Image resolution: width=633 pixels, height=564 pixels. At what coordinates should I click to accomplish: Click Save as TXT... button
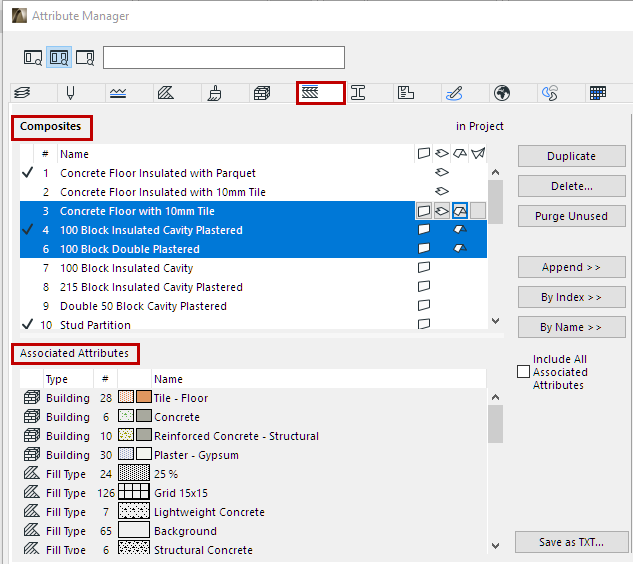pos(572,542)
